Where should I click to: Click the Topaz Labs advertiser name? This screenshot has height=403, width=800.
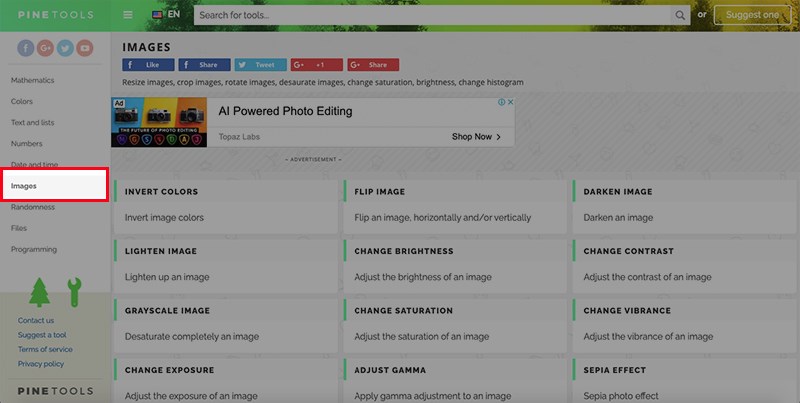(239, 137)
